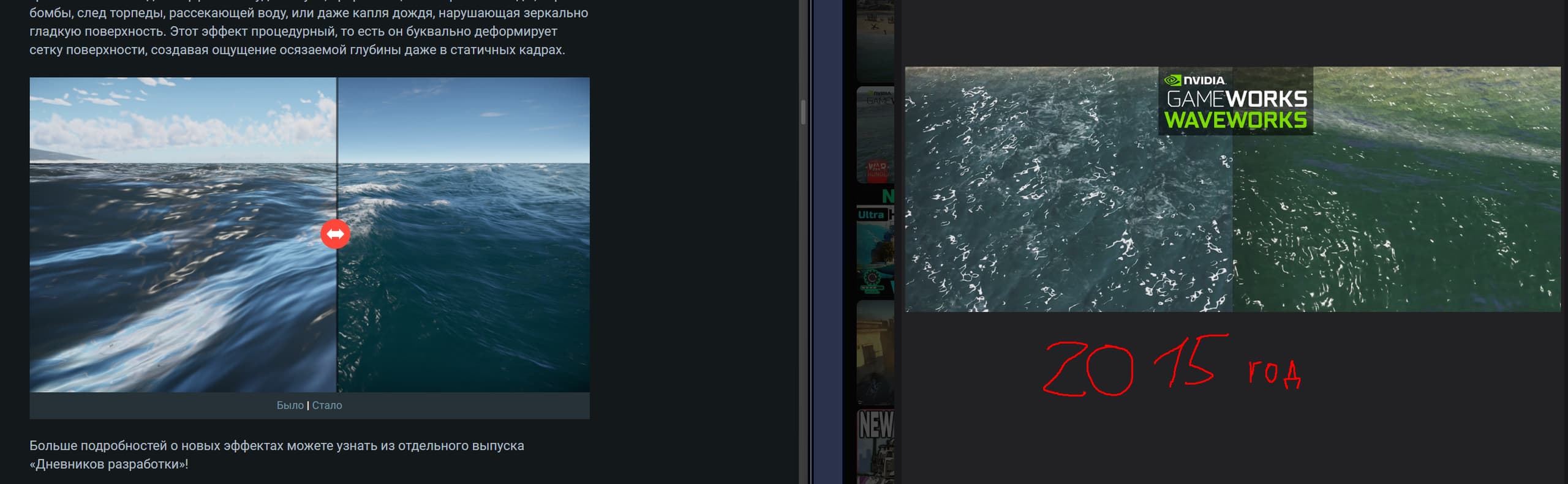Click the white double-arrow icon on the slider
1568x484 pixels.
(x=335, y=234)
